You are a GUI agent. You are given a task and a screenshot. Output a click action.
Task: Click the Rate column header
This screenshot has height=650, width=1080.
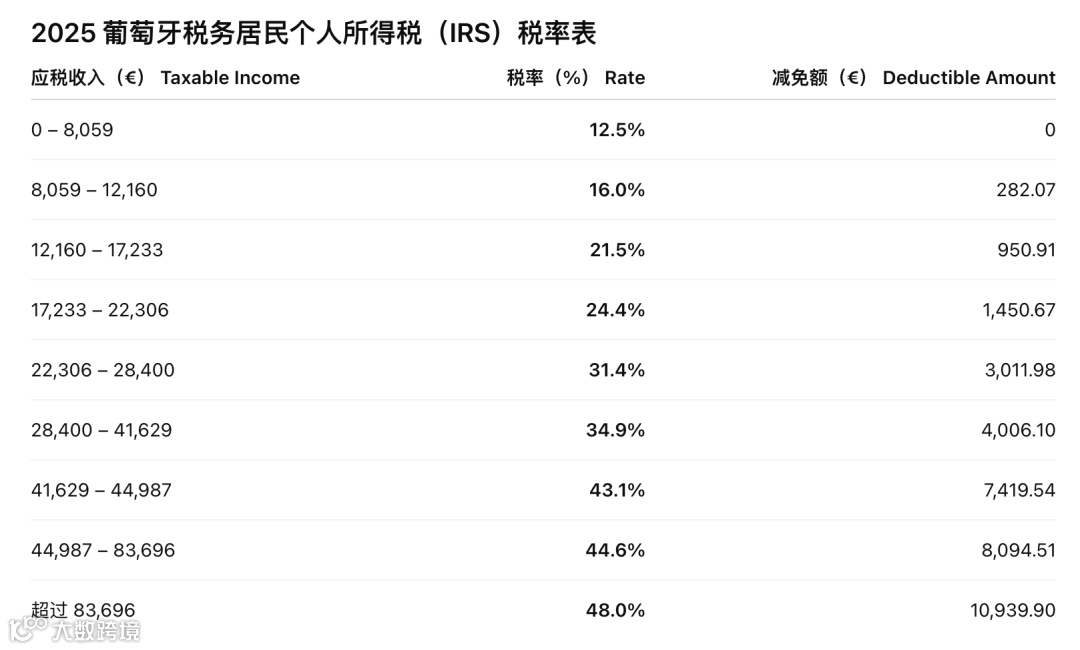[x=575, y=78]
